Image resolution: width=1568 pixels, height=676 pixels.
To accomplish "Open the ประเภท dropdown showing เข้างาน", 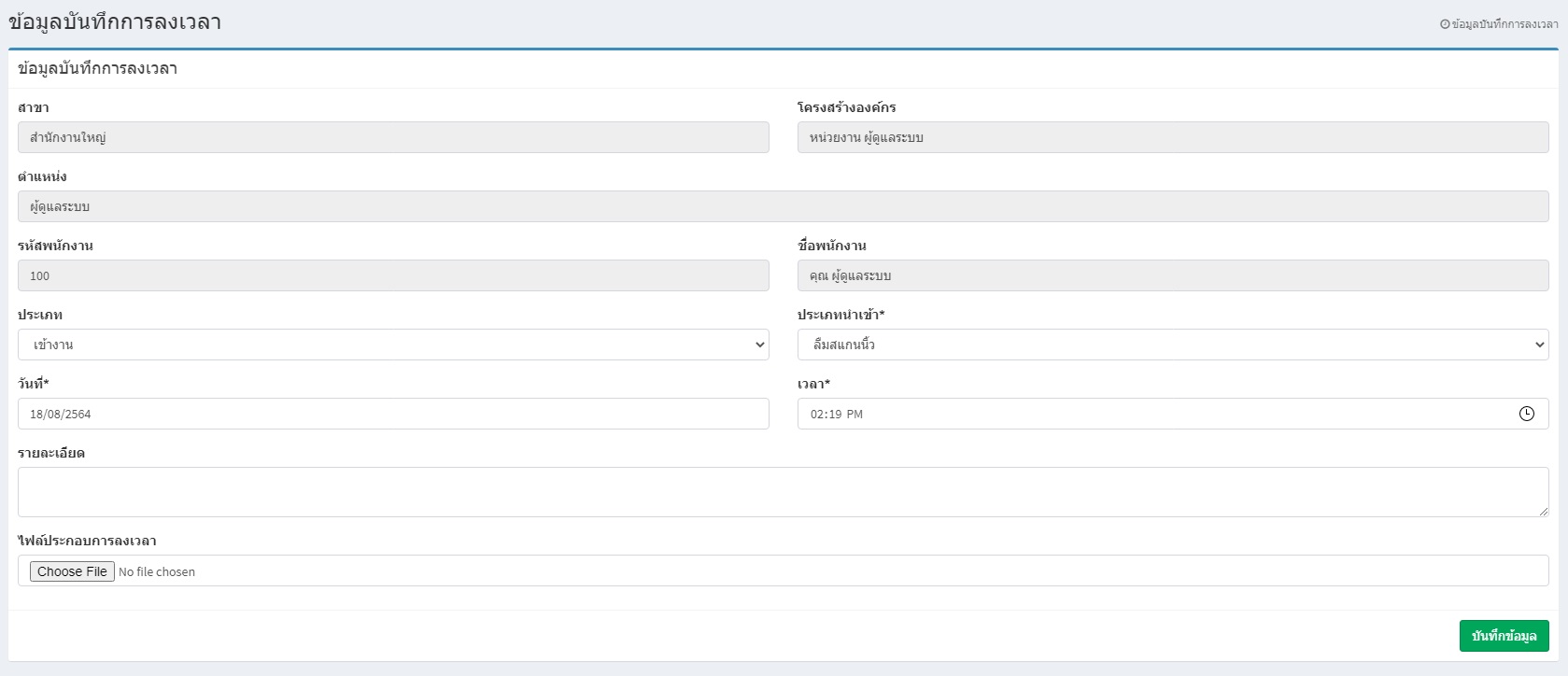I will (393, 345).
